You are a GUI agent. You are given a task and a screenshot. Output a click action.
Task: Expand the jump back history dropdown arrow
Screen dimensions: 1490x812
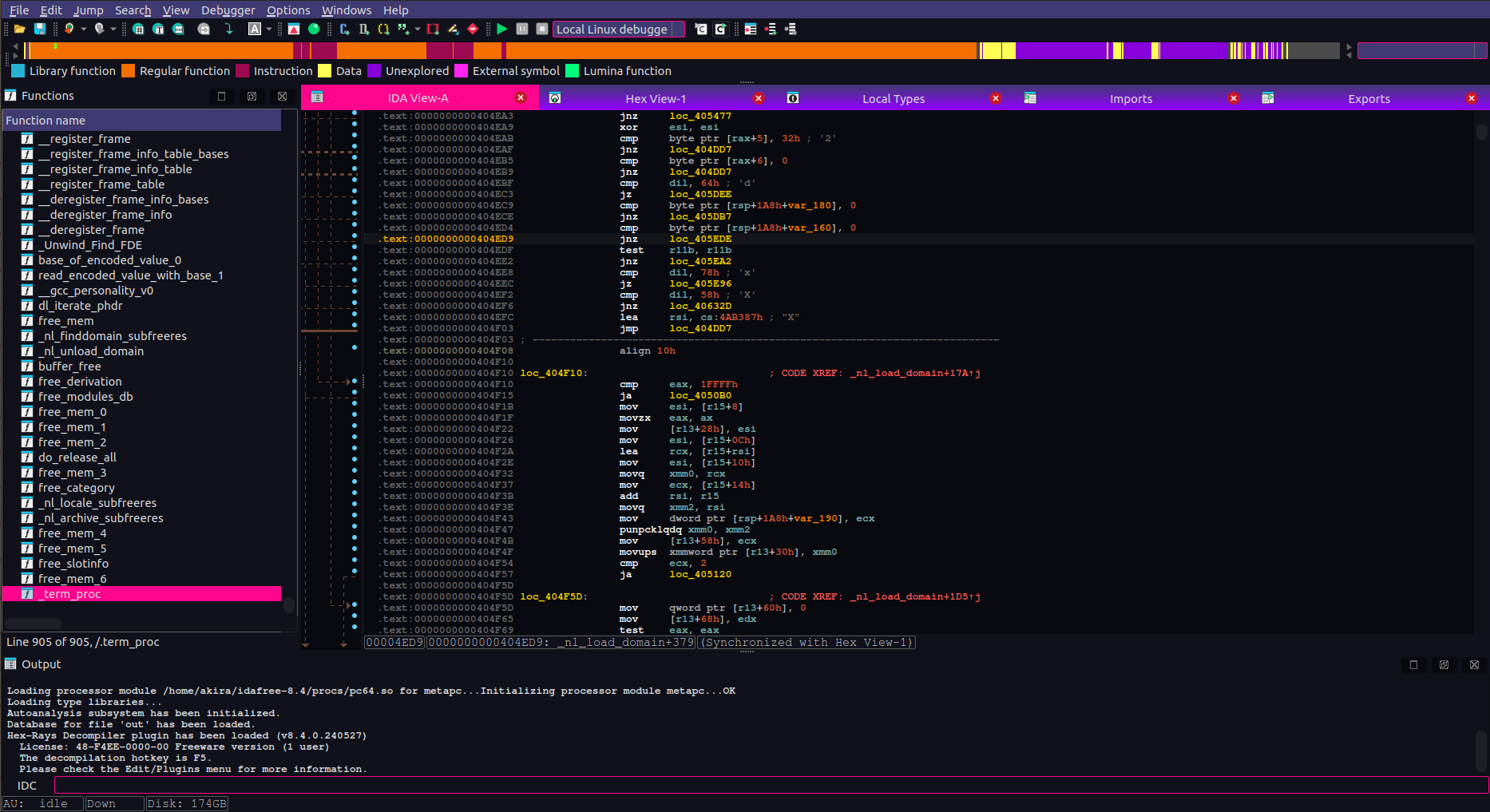coord(84,29)
